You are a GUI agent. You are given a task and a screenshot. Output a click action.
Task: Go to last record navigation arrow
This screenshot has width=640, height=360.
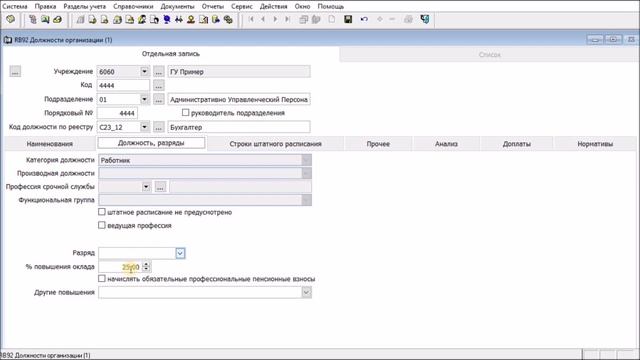(x=287, y=19)
